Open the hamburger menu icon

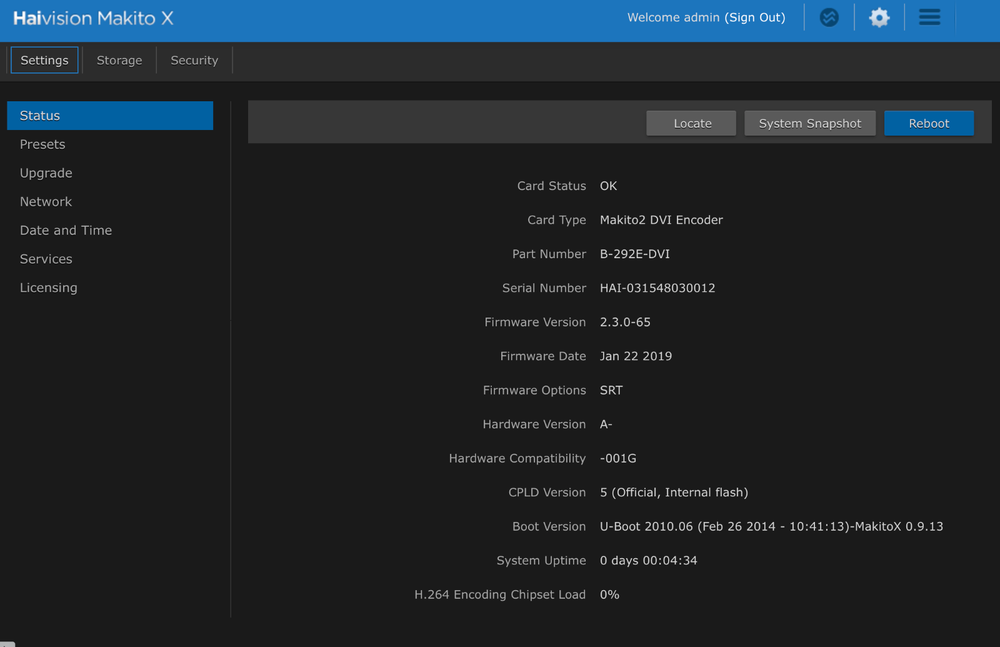pos(929,18)
